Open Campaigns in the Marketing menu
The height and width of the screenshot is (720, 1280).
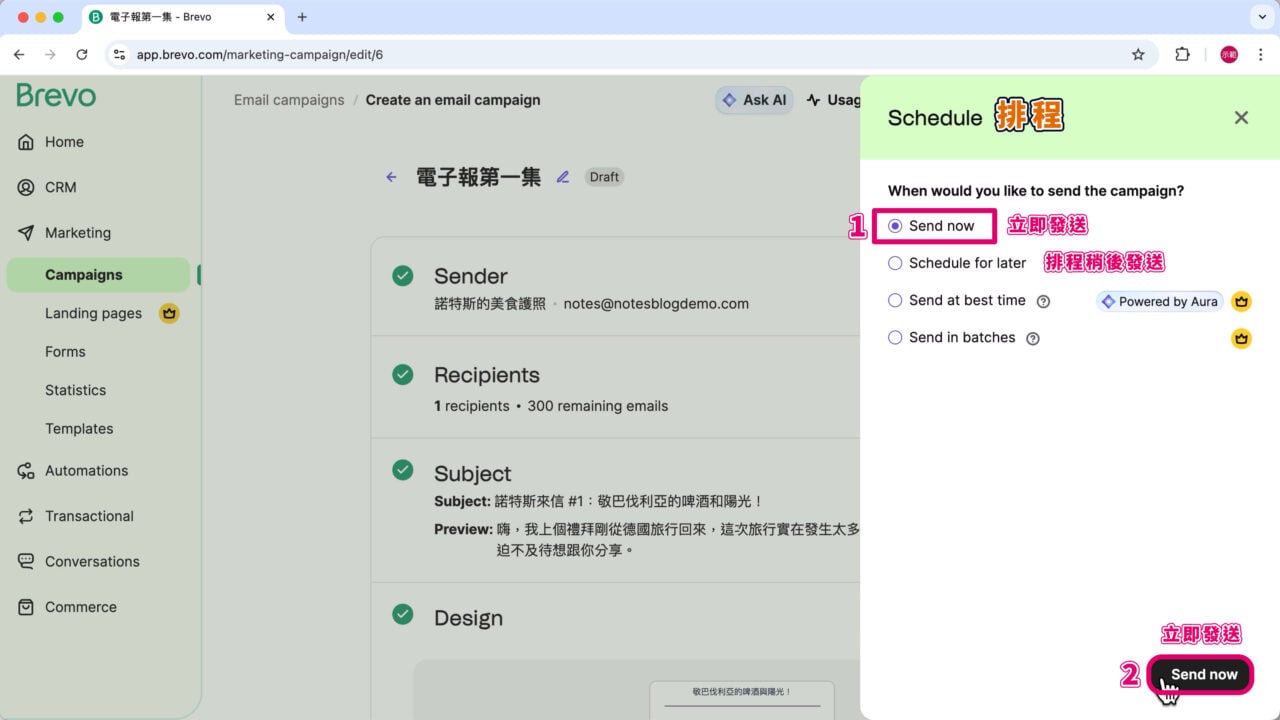coord(84,275)
